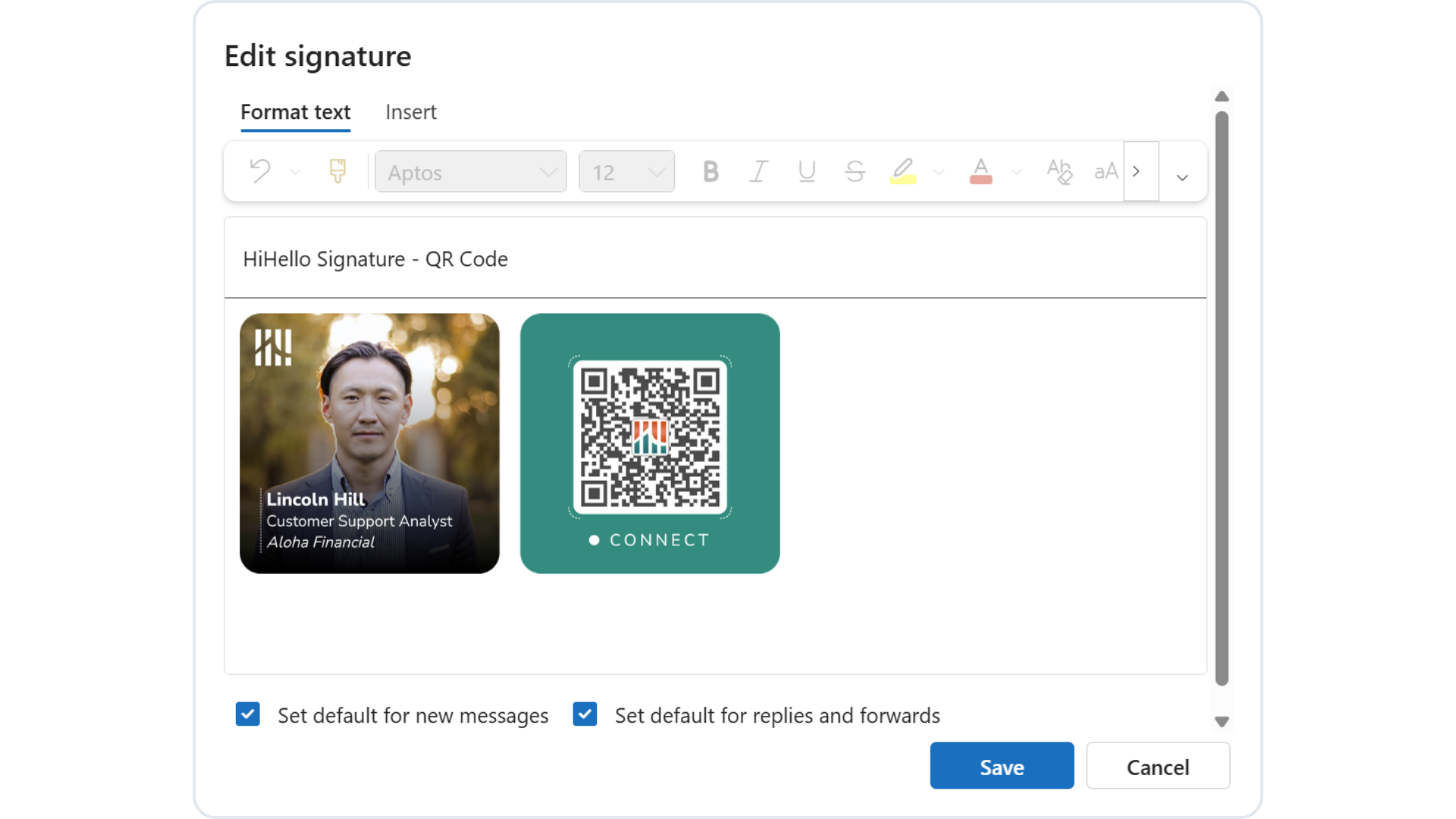Click the scrollbar up arrow
Viewport: 1456px width, 819px height.
[1222, 96]
